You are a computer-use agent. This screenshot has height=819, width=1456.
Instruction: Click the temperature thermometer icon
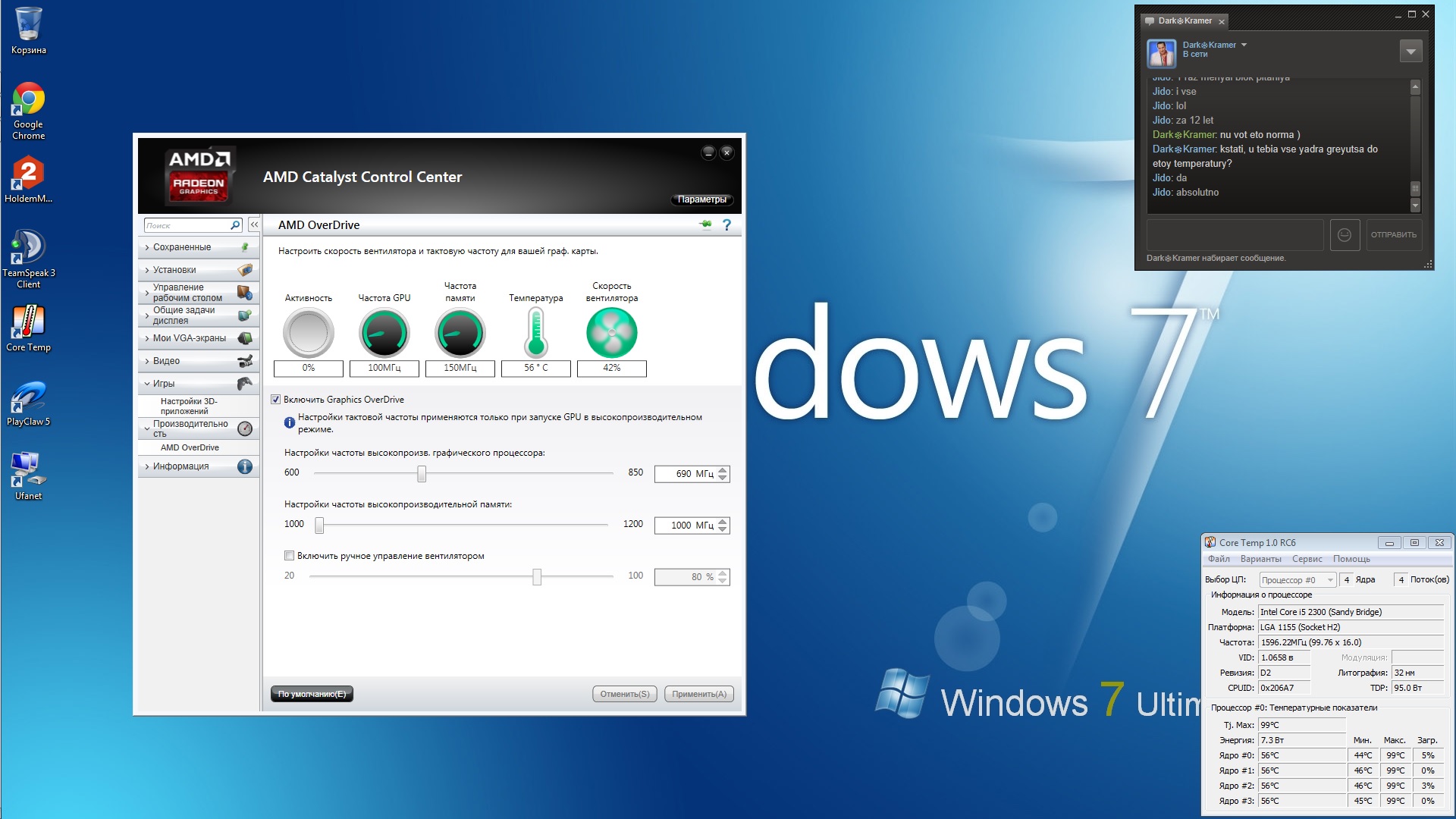click(536, 333)
